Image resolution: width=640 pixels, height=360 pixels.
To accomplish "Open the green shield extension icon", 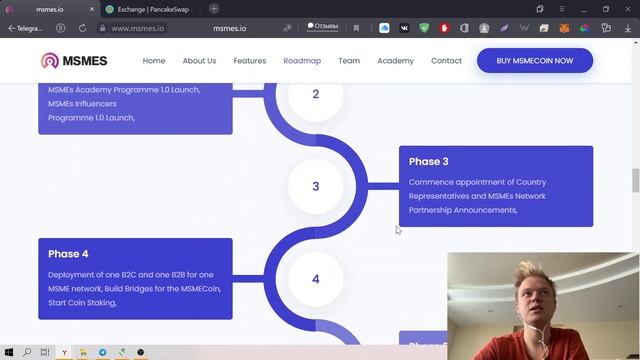I will click(x=424, y=28).
